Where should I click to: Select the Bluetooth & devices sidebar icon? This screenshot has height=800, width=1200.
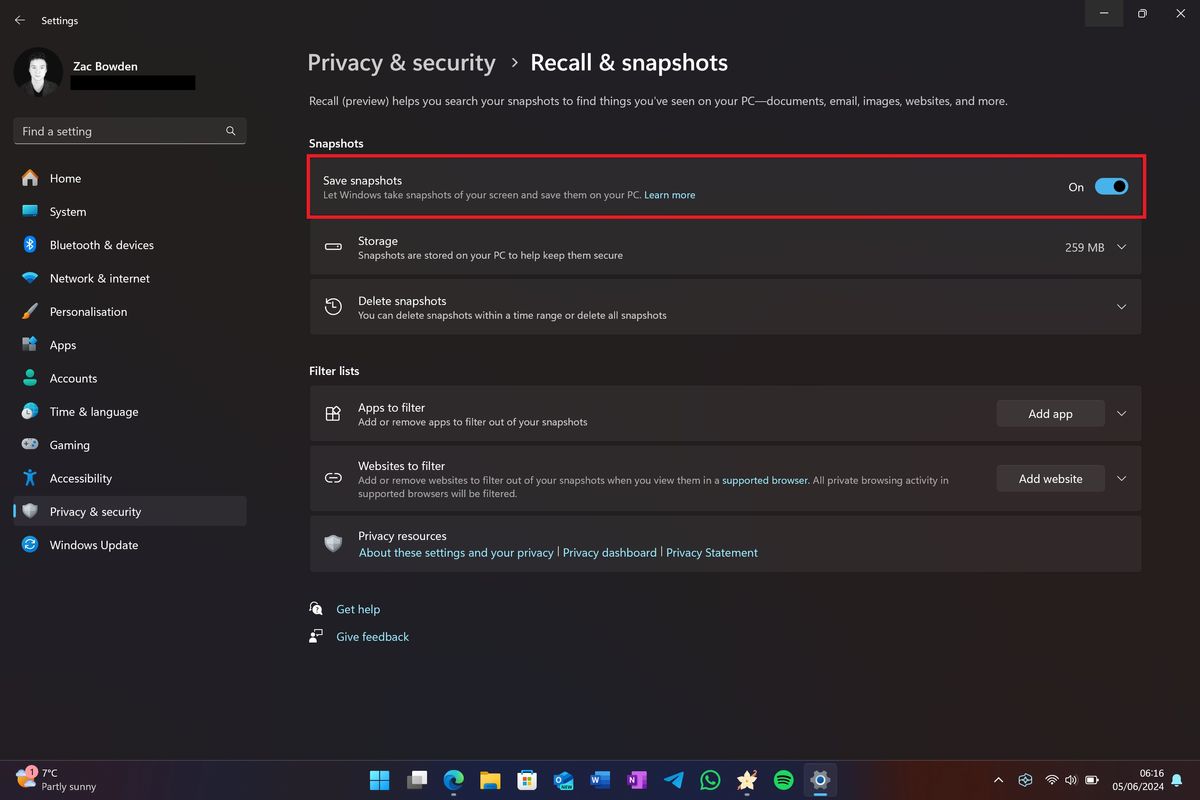pyautogui.click(x=30, y=245)
